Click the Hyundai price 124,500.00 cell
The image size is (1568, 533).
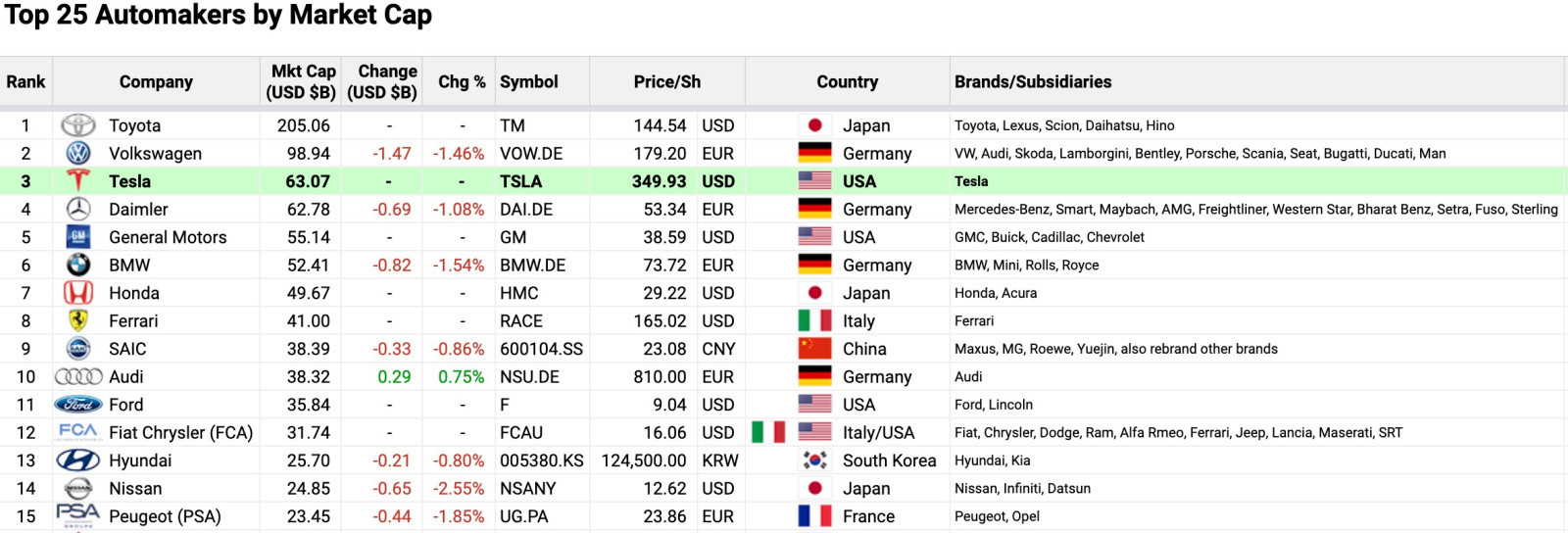tap(644, 460)
